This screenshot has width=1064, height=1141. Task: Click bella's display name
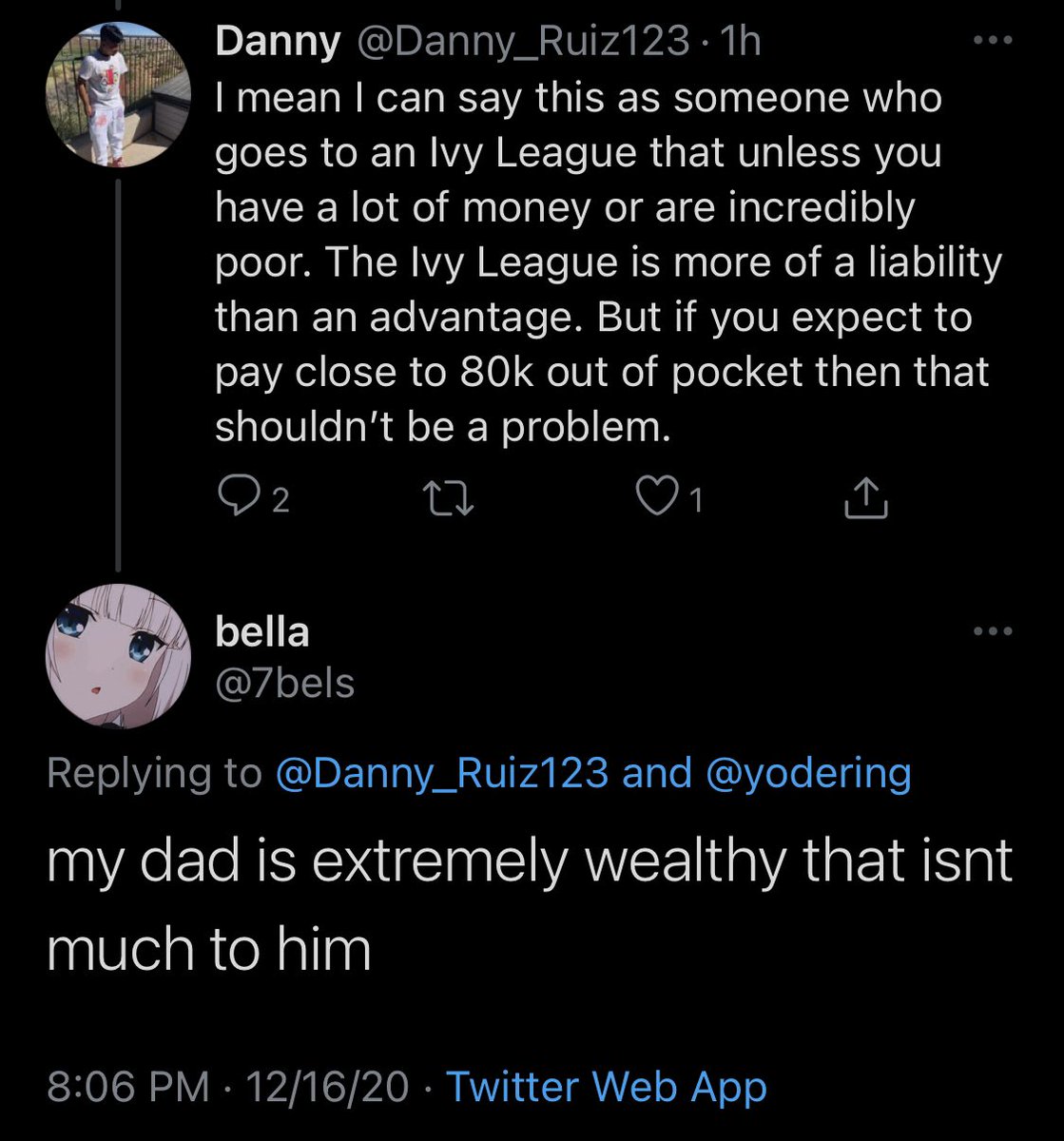[262, 631]
